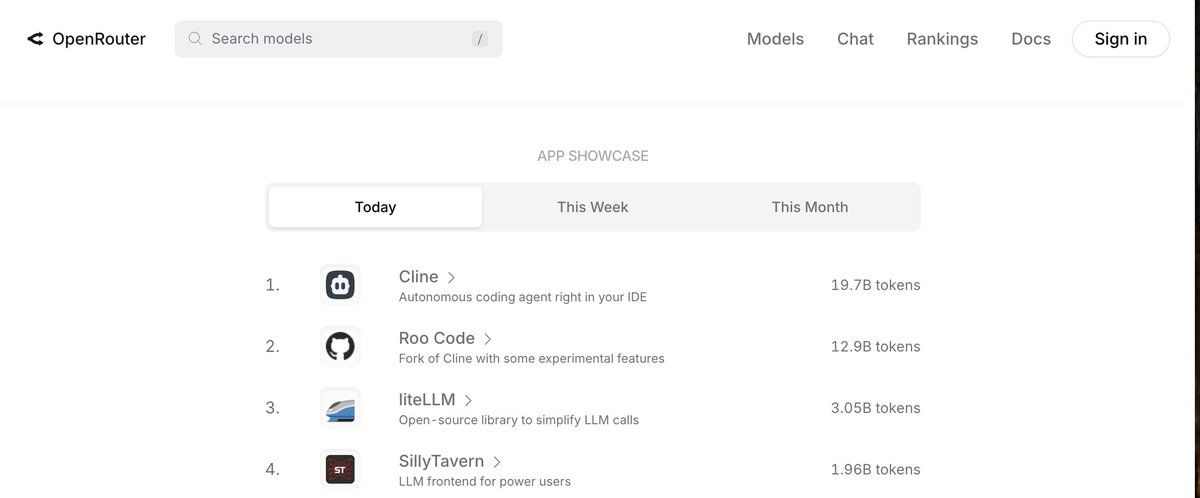Click the Sign in button
Image resolution: width=1200 pixels, height=498 pixels.
pos(1121,39)
